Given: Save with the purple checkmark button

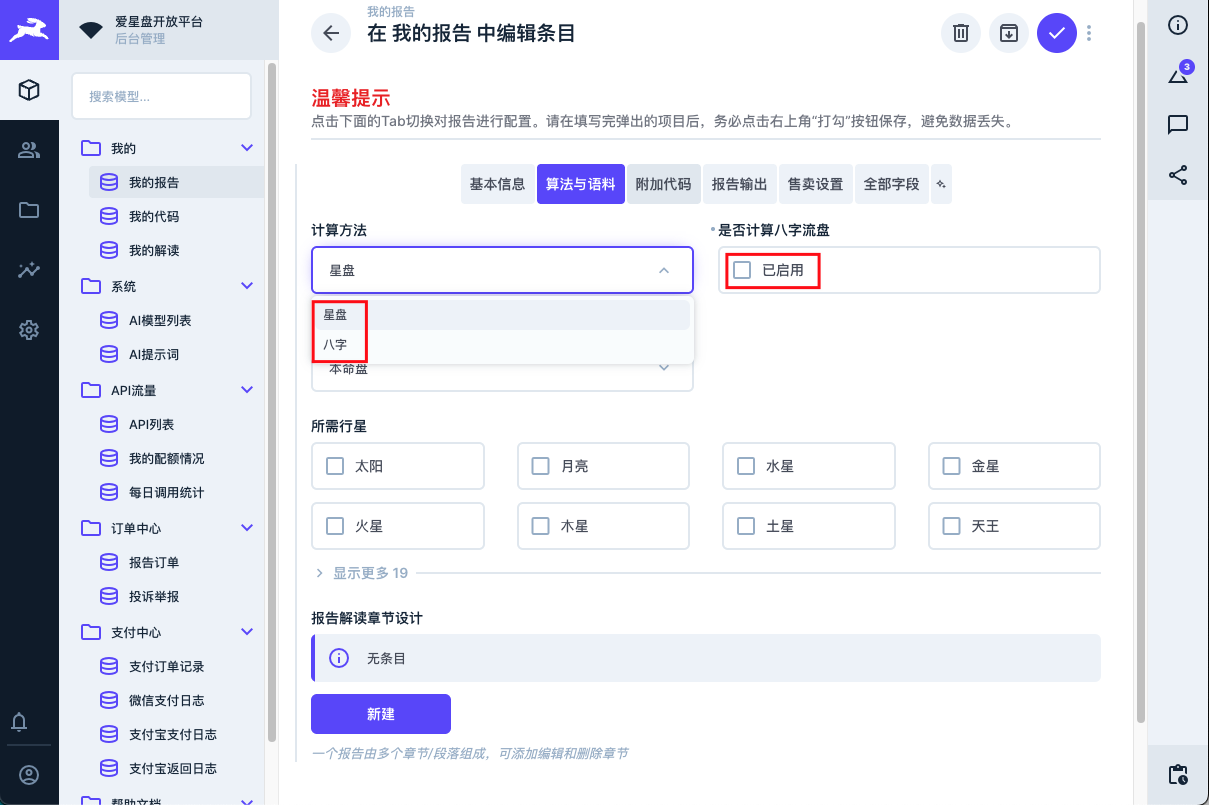Looking at the screenshot, I should 1057,33.
